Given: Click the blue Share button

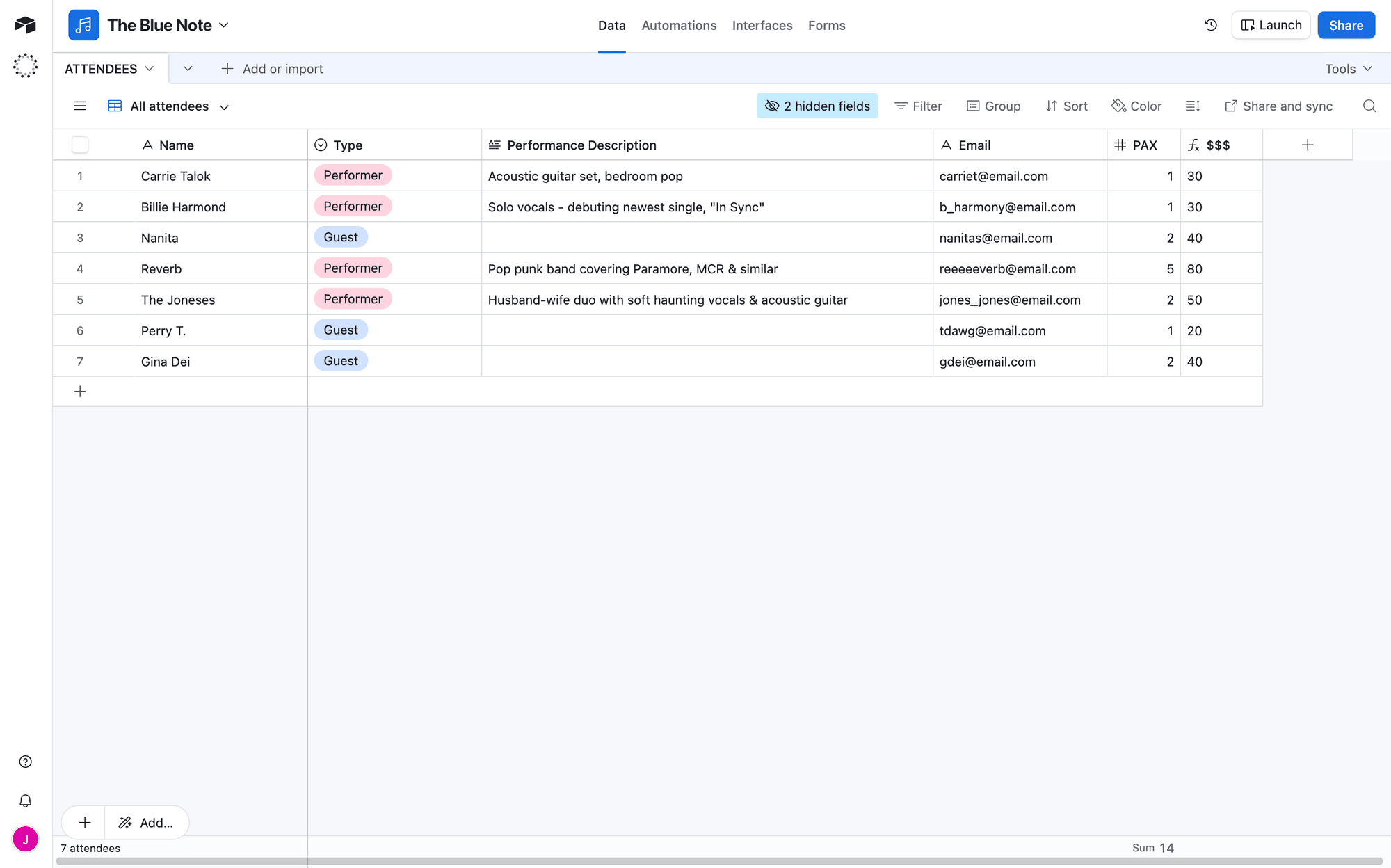Looking at the screenshot, I should pos(1346,25).
